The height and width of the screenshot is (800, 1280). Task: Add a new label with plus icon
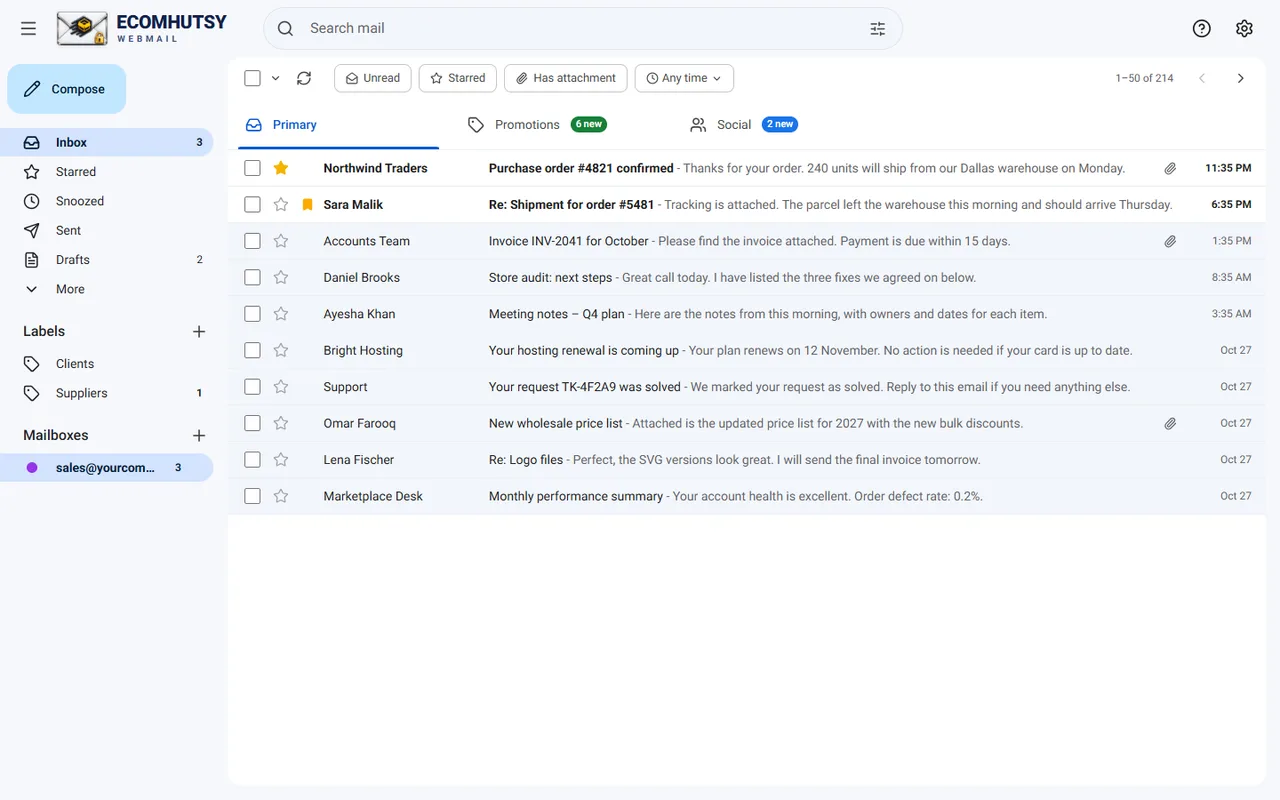[x=199, y=332]
